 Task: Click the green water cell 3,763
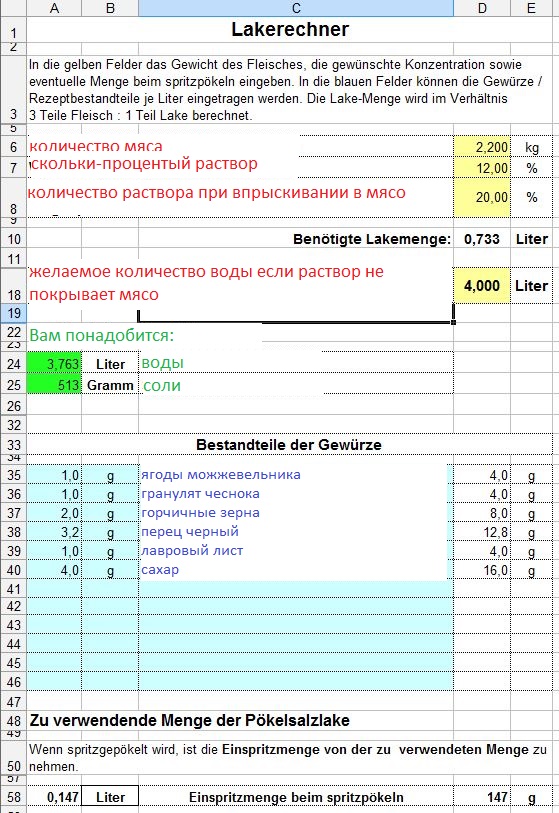coord(54,363)
